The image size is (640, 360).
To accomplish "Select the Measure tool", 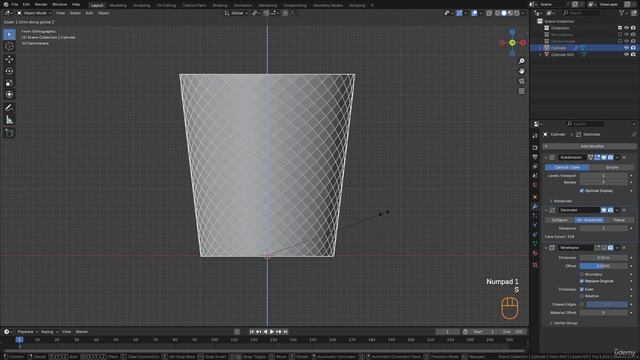I will 9,120.
